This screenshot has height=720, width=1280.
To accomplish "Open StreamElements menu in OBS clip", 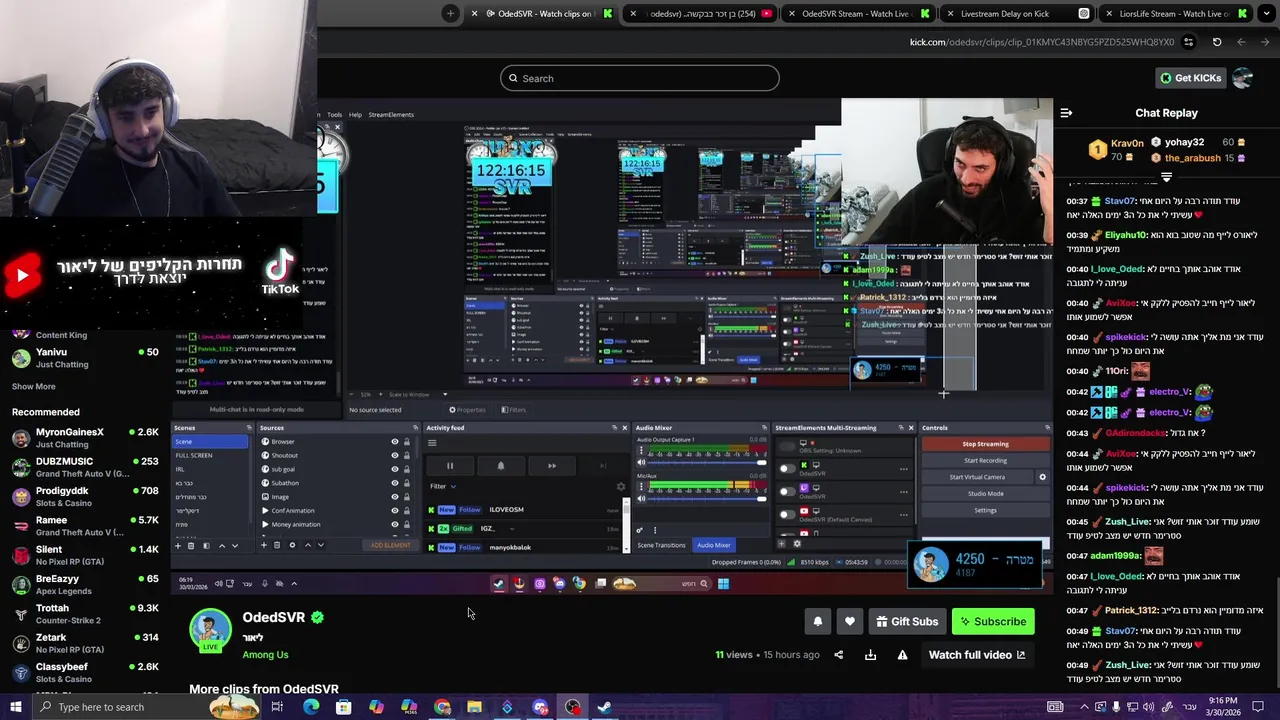I will (x=391, y=115).
